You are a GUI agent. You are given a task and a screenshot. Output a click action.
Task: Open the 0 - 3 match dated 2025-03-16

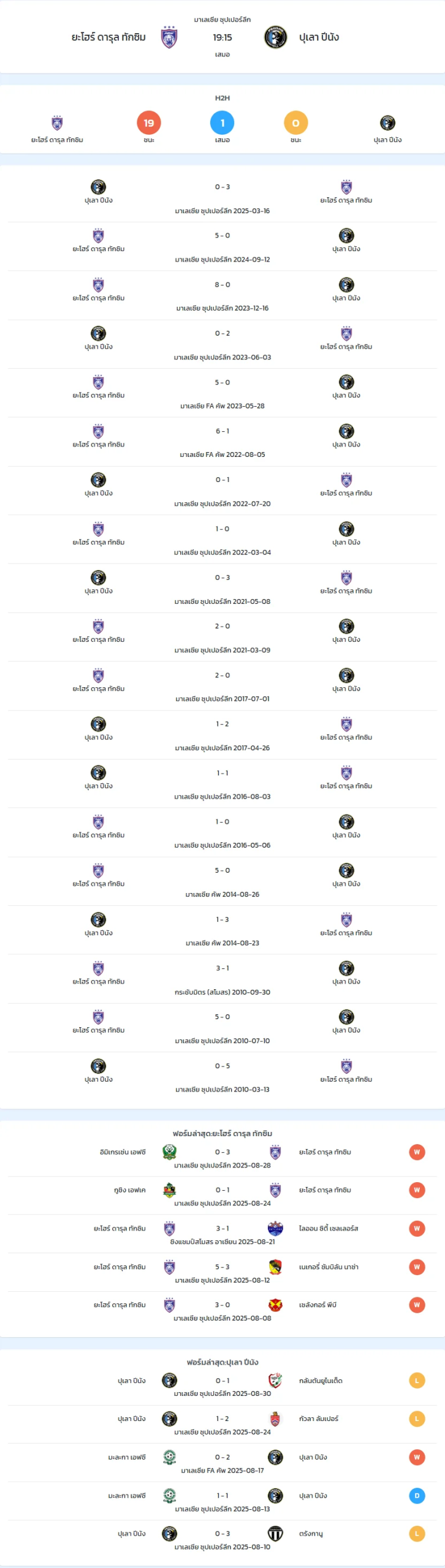pos(222,198)
